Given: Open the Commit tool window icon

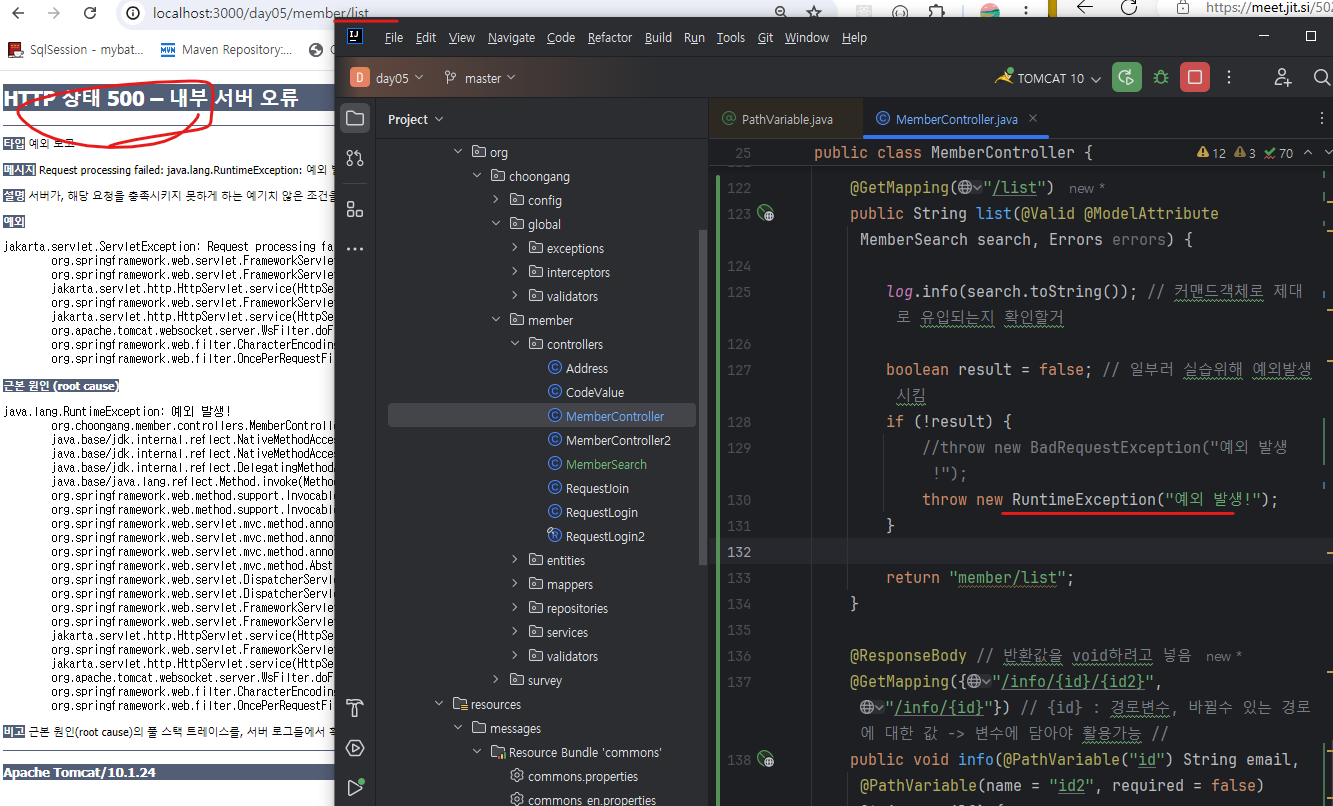Looking at the screenshot, I should point(355,158).
